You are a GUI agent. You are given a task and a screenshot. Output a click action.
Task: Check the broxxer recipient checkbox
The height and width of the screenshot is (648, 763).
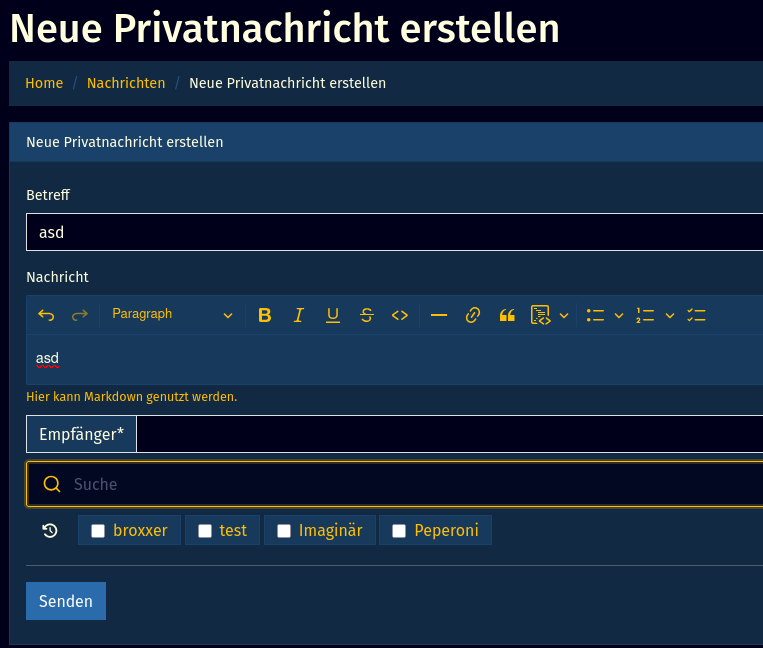[98, 531]
